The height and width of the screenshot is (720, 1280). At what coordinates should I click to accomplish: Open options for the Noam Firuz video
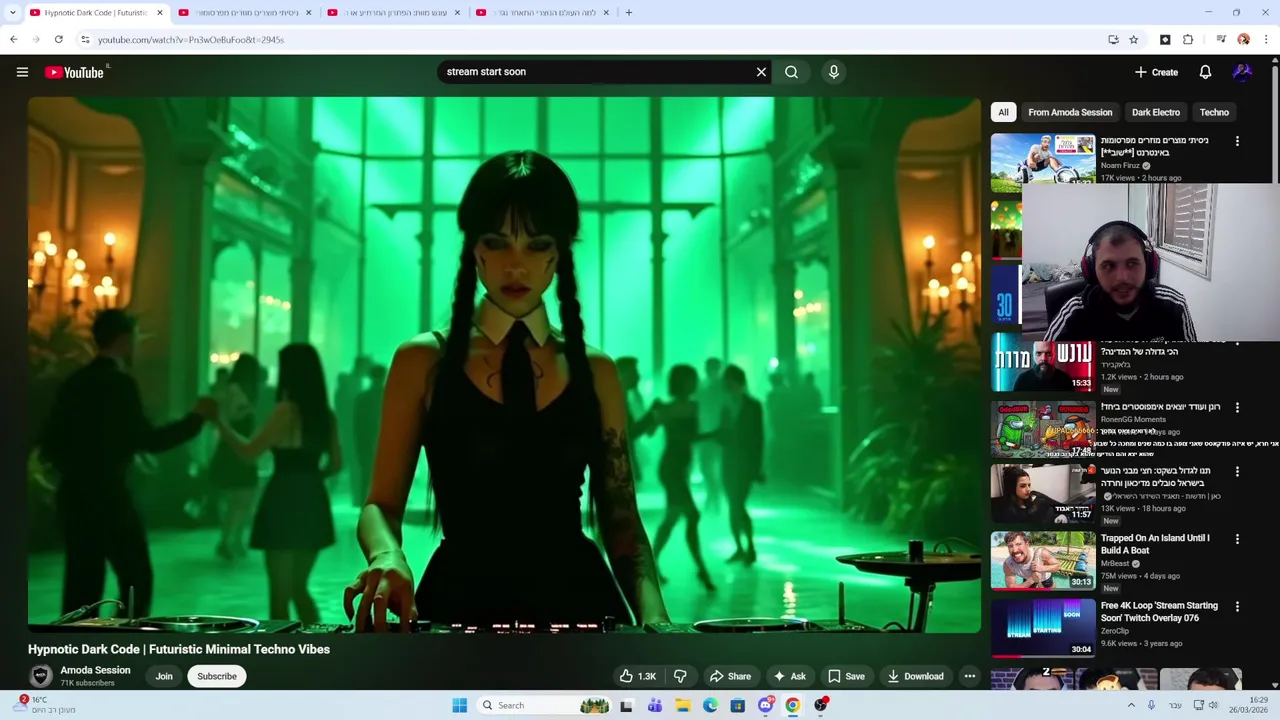tap(1237, 141)
